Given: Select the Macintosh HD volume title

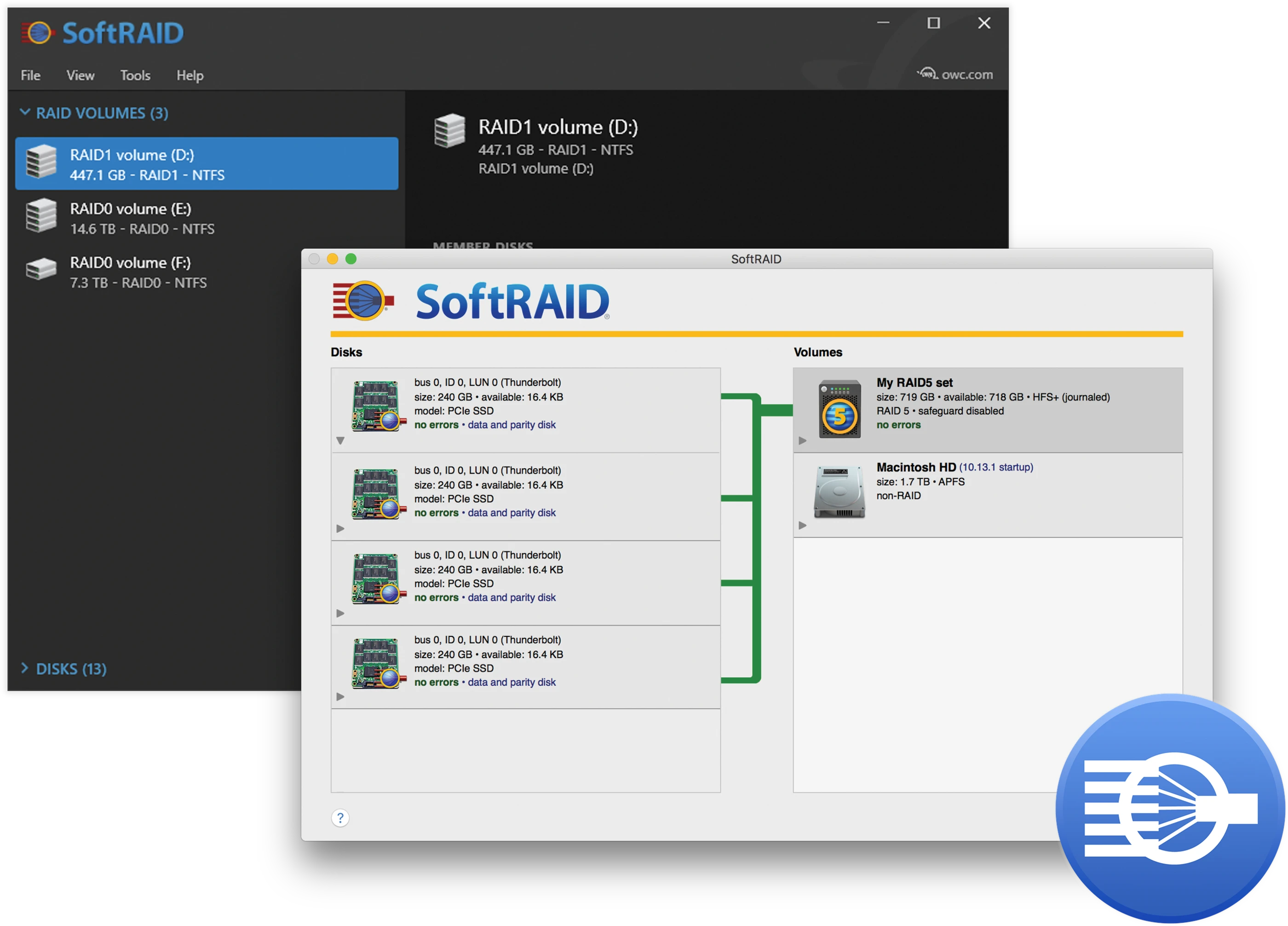Looking at the screenshot, I should (x=916, y=467).
